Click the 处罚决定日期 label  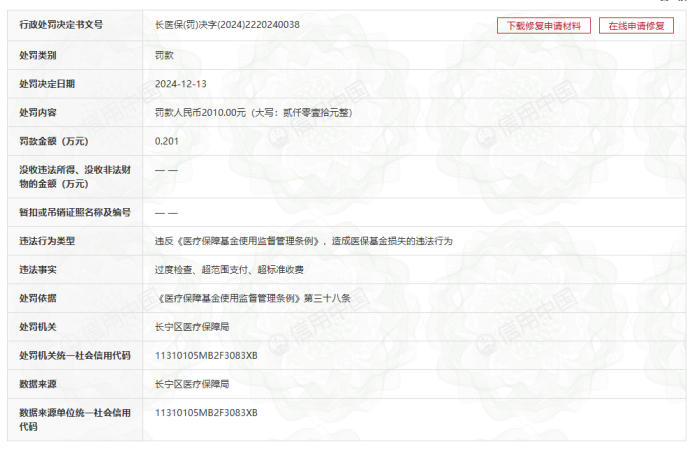[47, 84]
